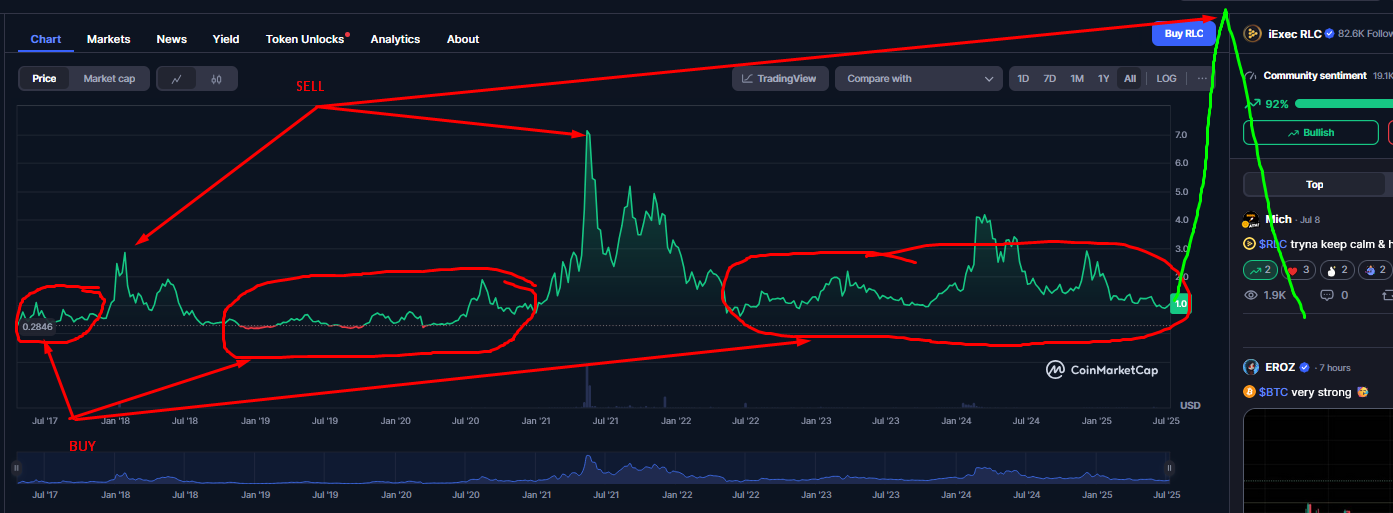
Task: Click the Bitcoin icon in EROZ's post
Action: click(1249, 392)
